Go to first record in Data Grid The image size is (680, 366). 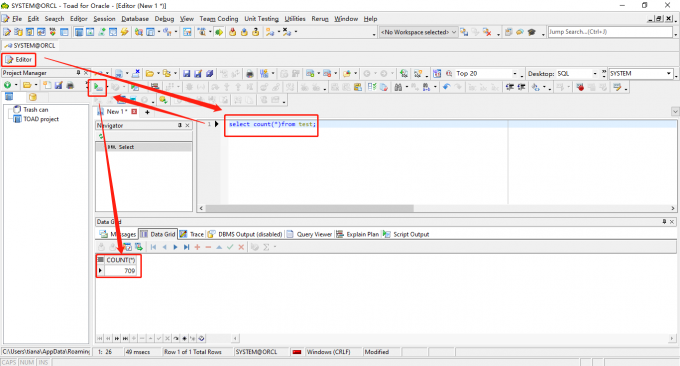(153, 247)
